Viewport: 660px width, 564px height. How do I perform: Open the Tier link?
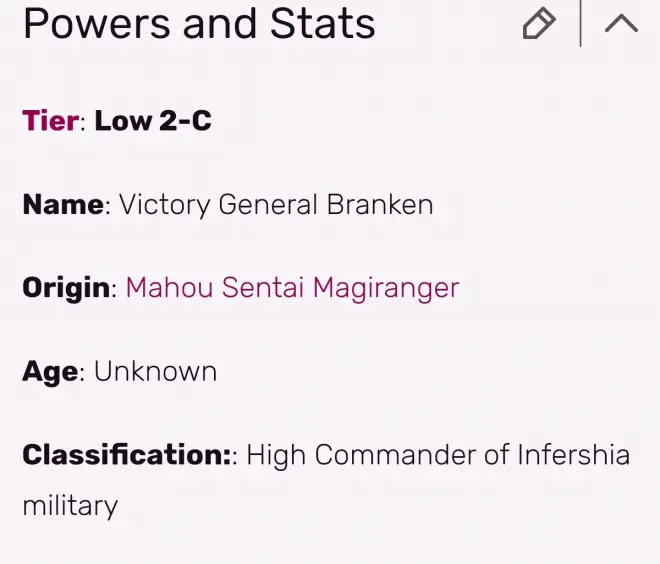tap(51, 121)
